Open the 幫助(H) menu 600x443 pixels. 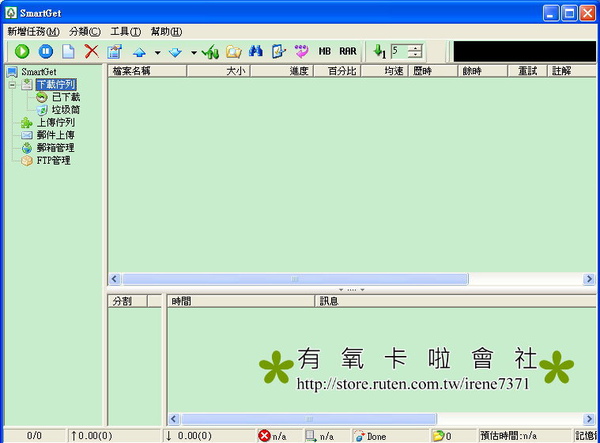click(166, 32)
